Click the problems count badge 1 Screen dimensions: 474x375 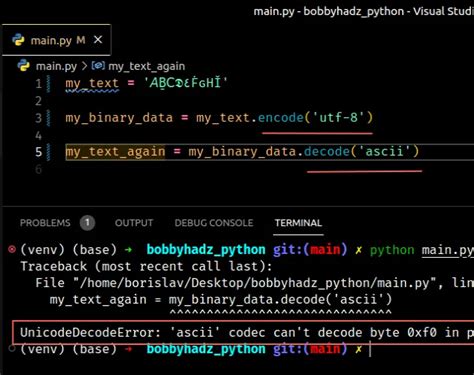(x=87, y=223)
